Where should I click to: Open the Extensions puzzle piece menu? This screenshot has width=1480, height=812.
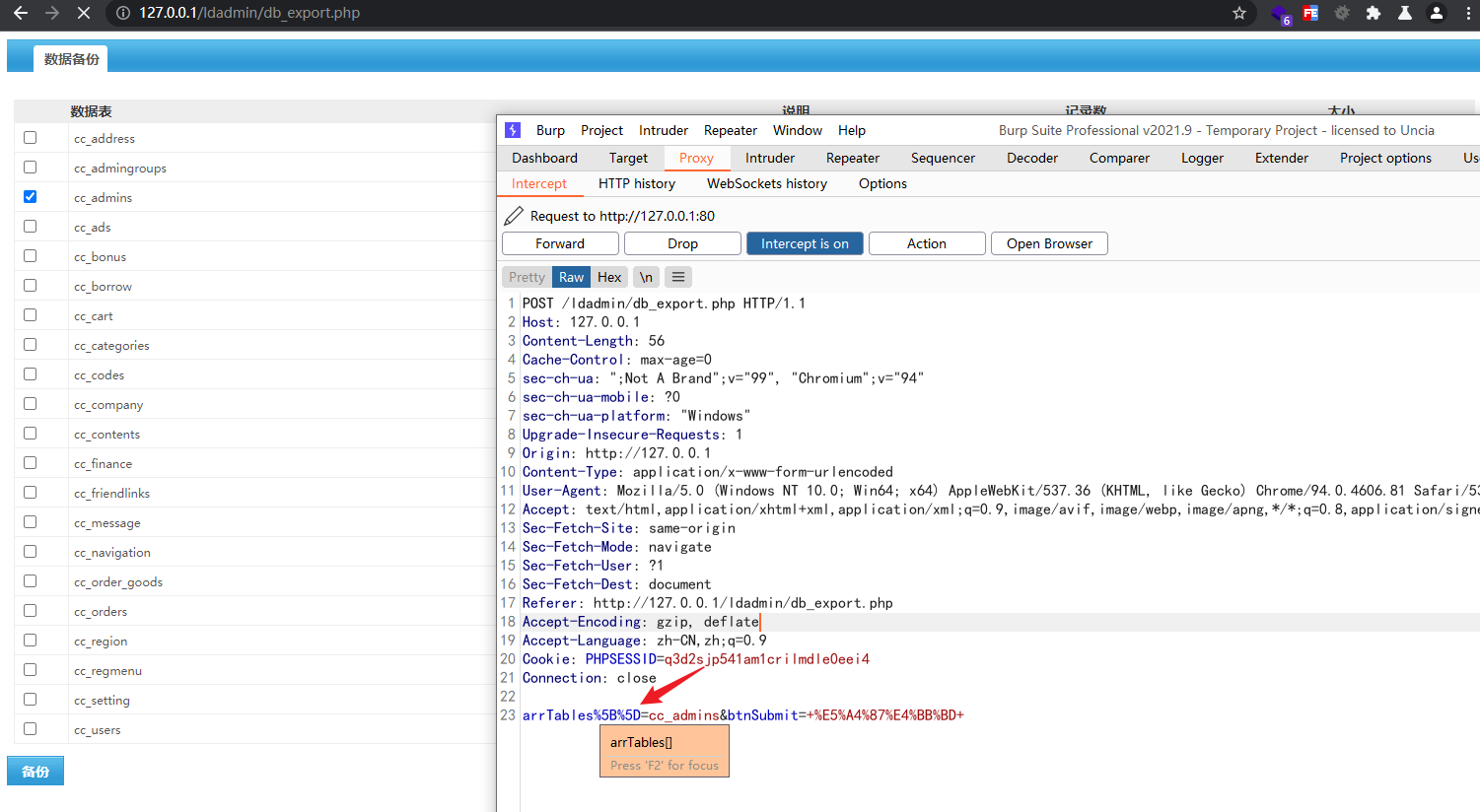[1374, 13]
